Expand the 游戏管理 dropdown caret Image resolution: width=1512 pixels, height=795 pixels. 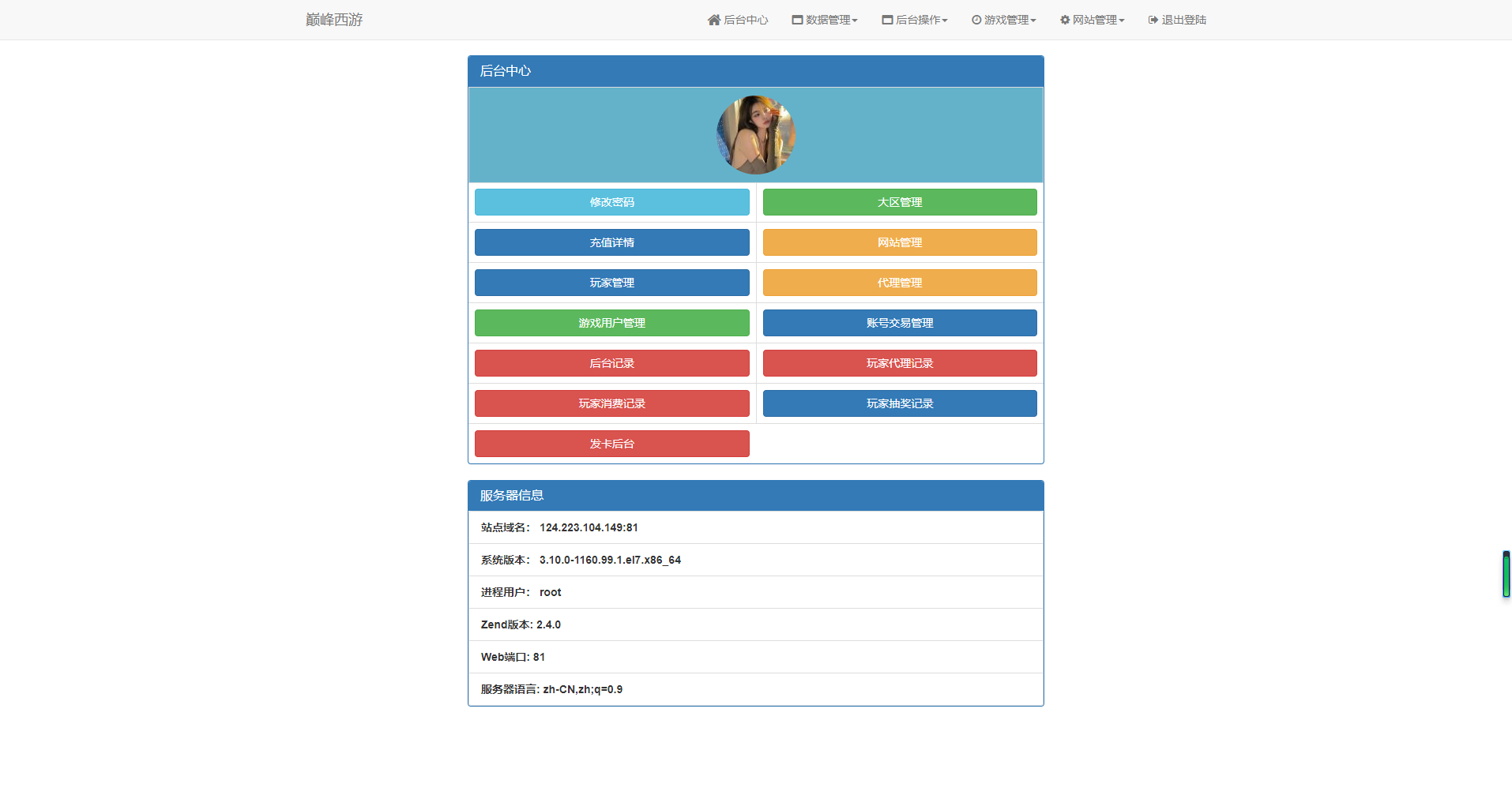click(x=1033, y=21)
